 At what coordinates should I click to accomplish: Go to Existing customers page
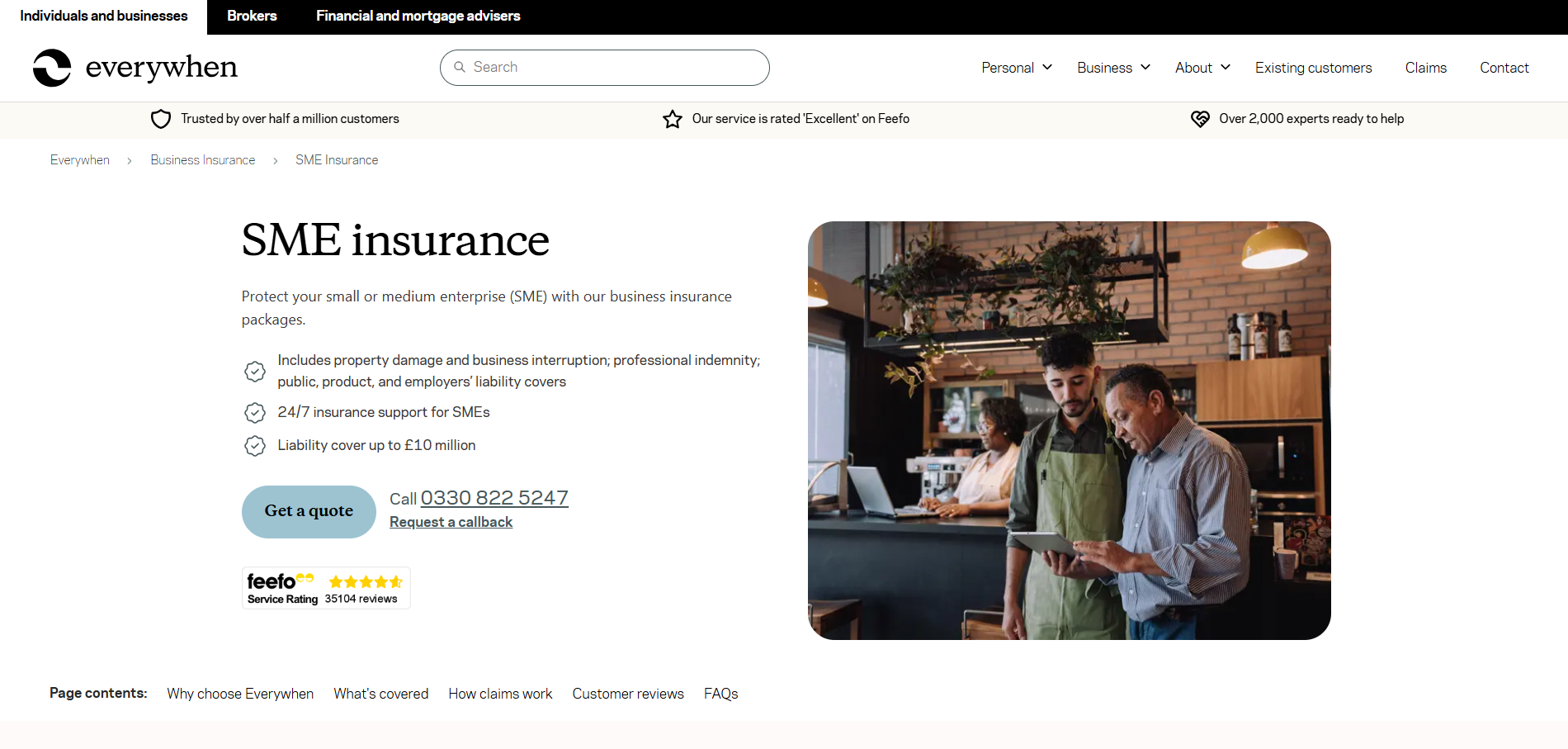[1313, 68]
